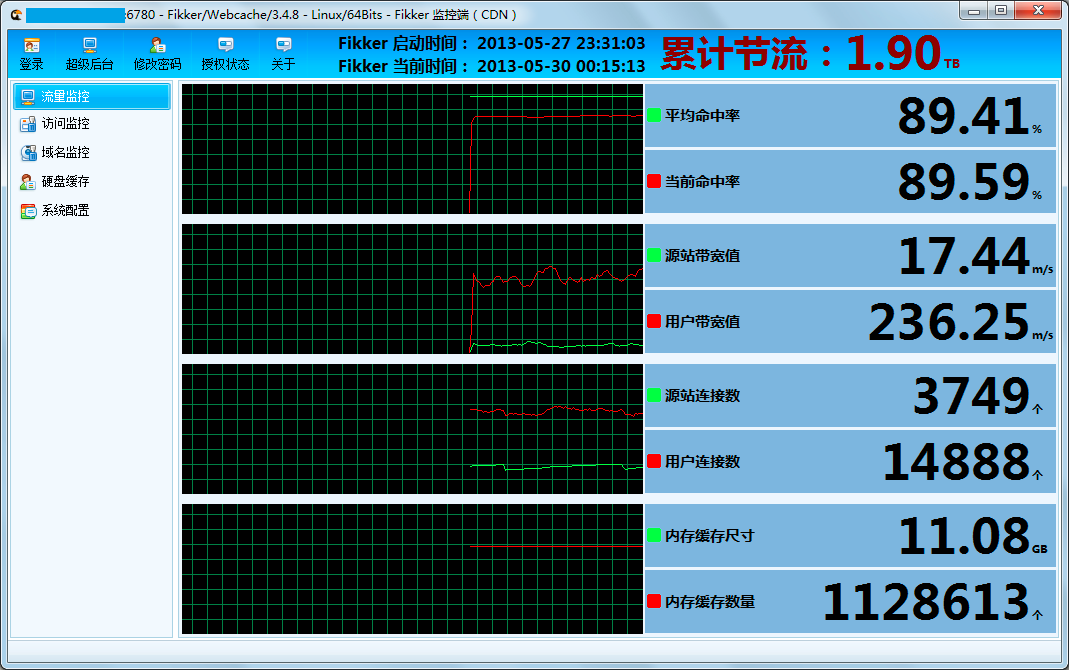Click the red 内存缓存数量 legend square
The height and width of the screenshot is (670, 1069).
pos(654,601)
